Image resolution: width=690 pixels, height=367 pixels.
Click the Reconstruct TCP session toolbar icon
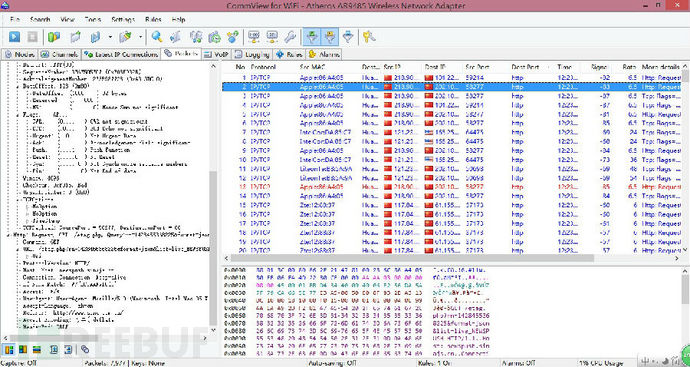click(x=196, y=37)
